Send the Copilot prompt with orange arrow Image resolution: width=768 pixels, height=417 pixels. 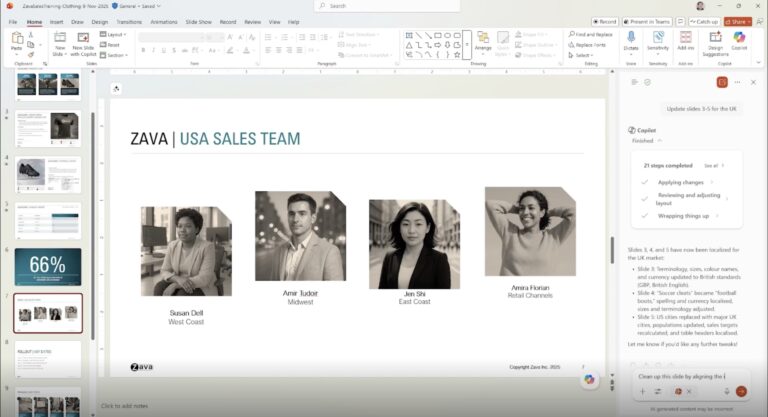click(x=740, y=391)
